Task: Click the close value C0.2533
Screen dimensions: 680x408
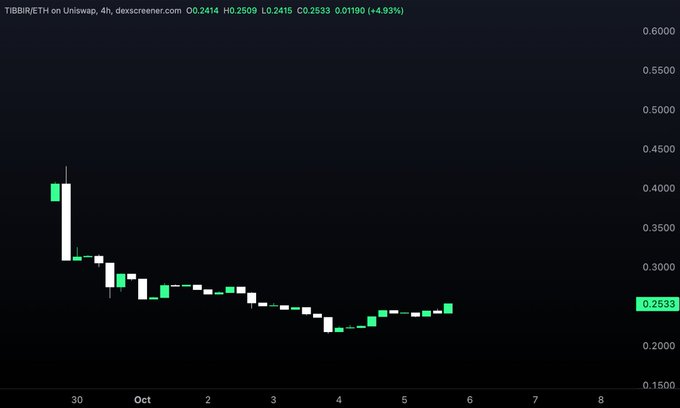Action: 314,10
